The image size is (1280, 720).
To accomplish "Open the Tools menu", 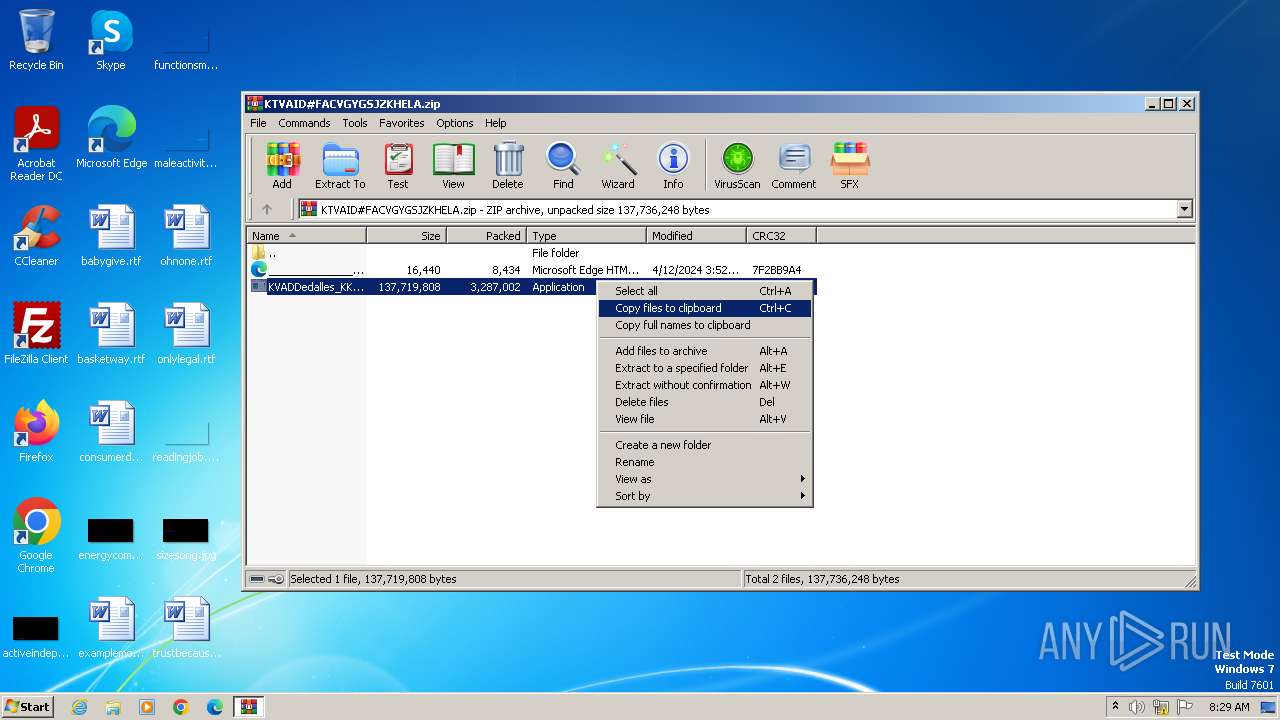I will (x=355, y=123).
